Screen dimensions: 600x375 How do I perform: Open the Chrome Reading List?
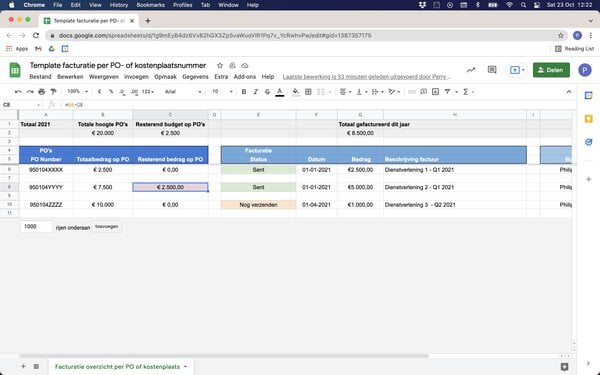pos(574,49)
